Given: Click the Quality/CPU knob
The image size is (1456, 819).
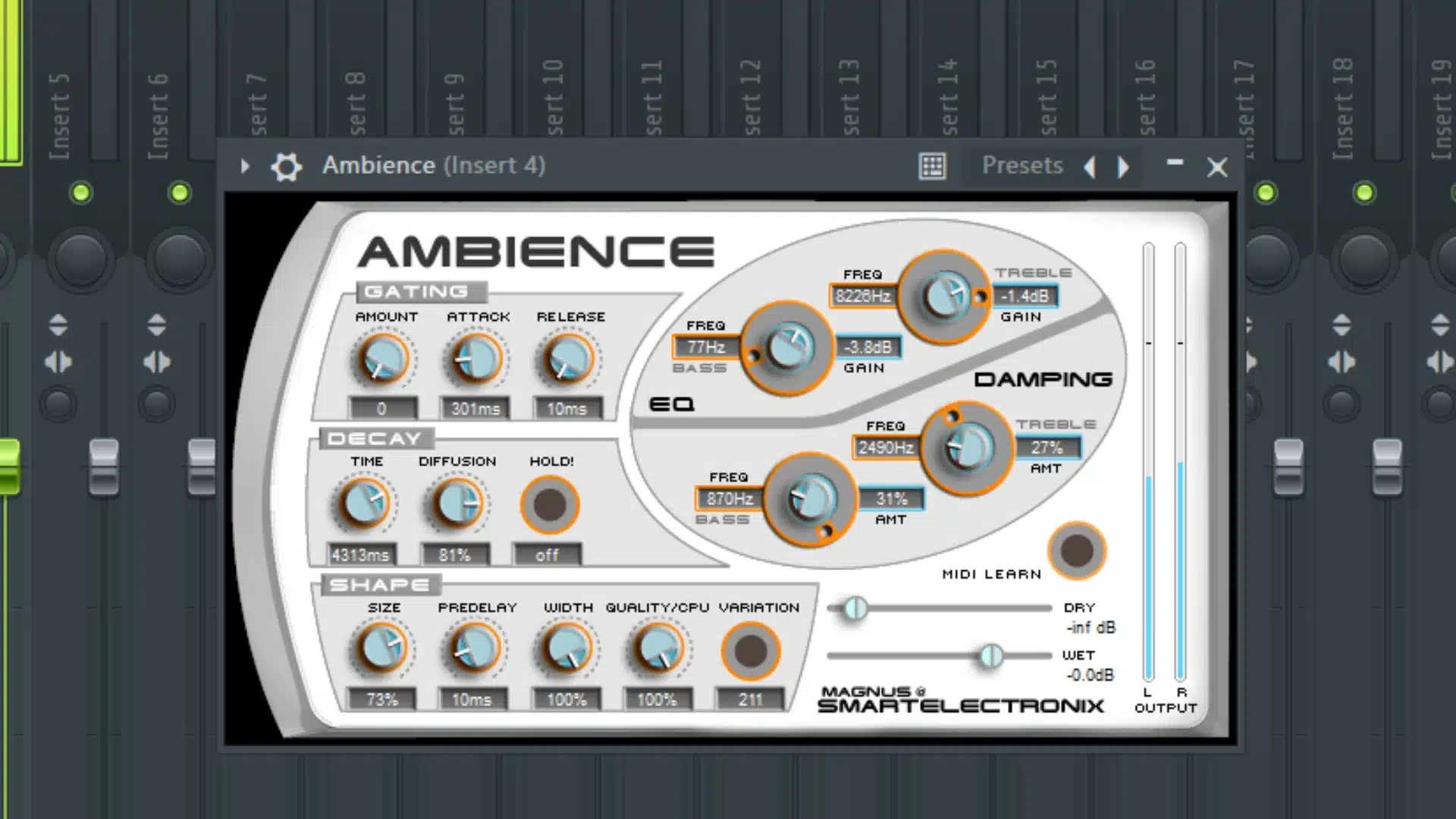Looking at the screenshot, I should (x=657, y=648).
